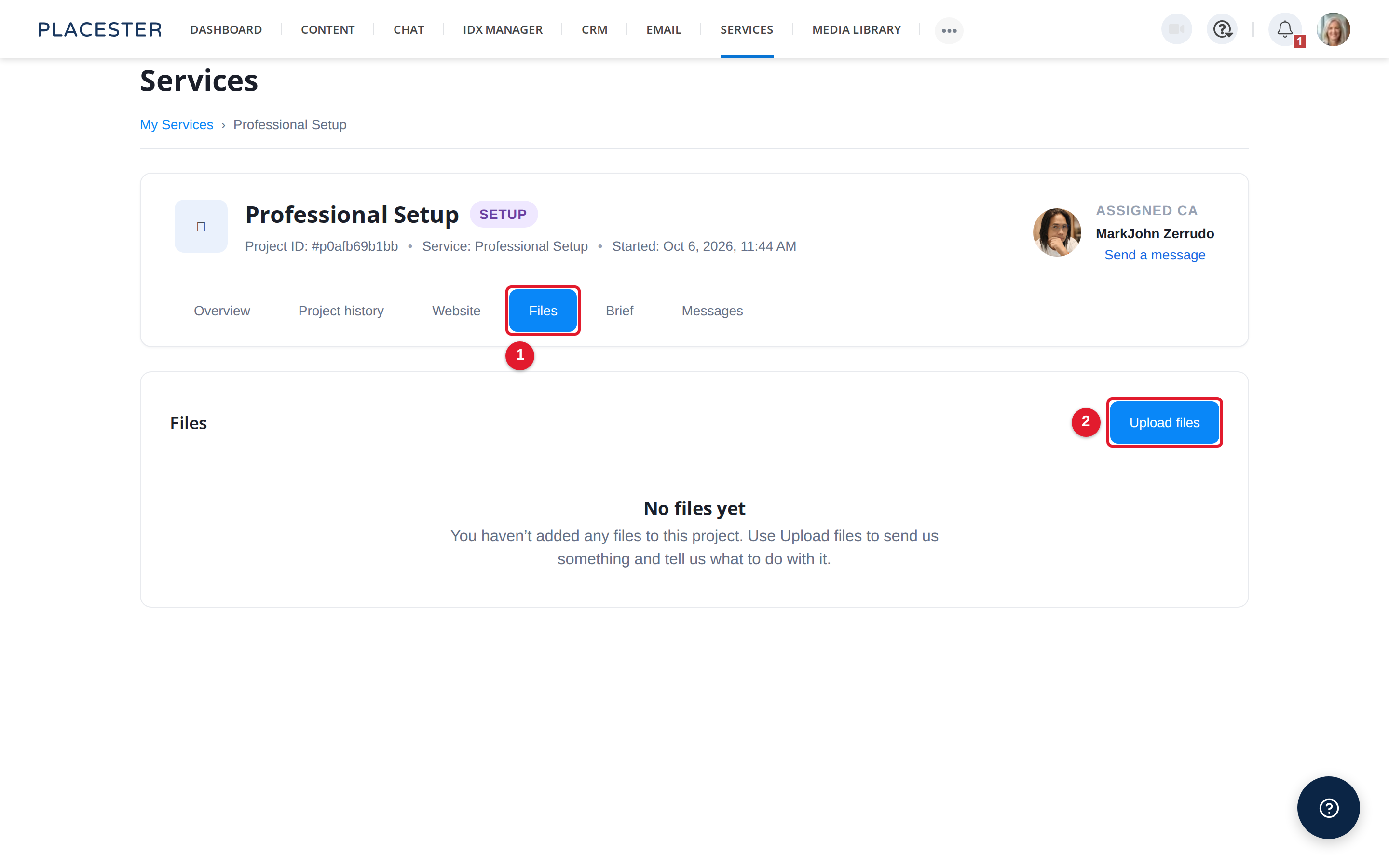1389x868 pixels.
Task: Click the Professional Setup breadcrumb text
Action: (290, 124)
